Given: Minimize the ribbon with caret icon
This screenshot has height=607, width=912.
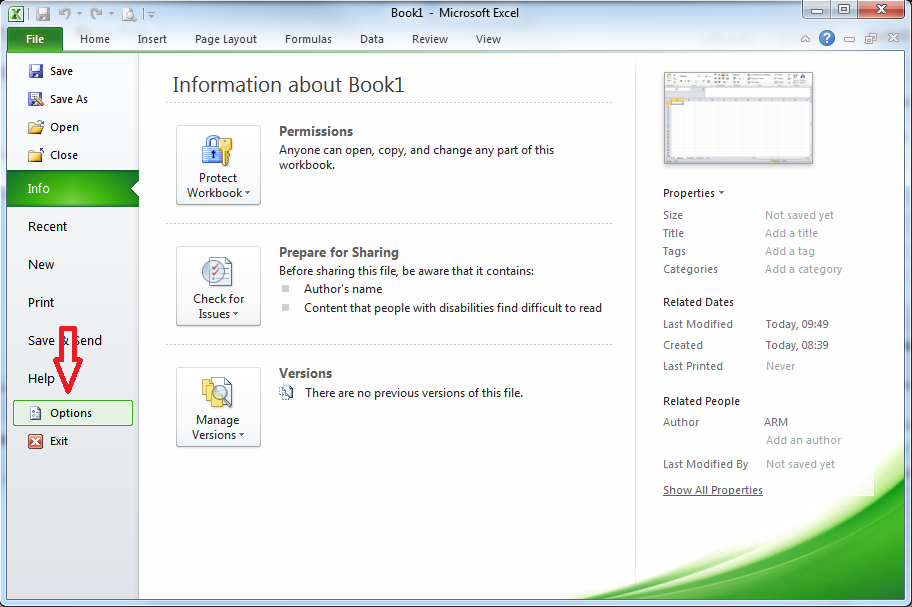Looking at the screenshot, I should (x=806, y=39).
